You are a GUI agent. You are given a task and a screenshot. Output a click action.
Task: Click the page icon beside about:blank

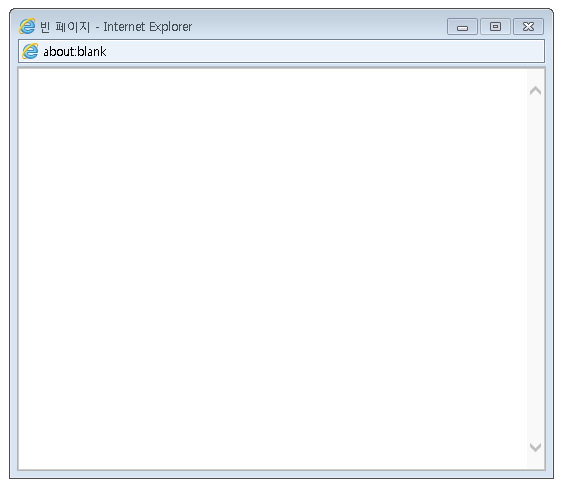point(30,51)
